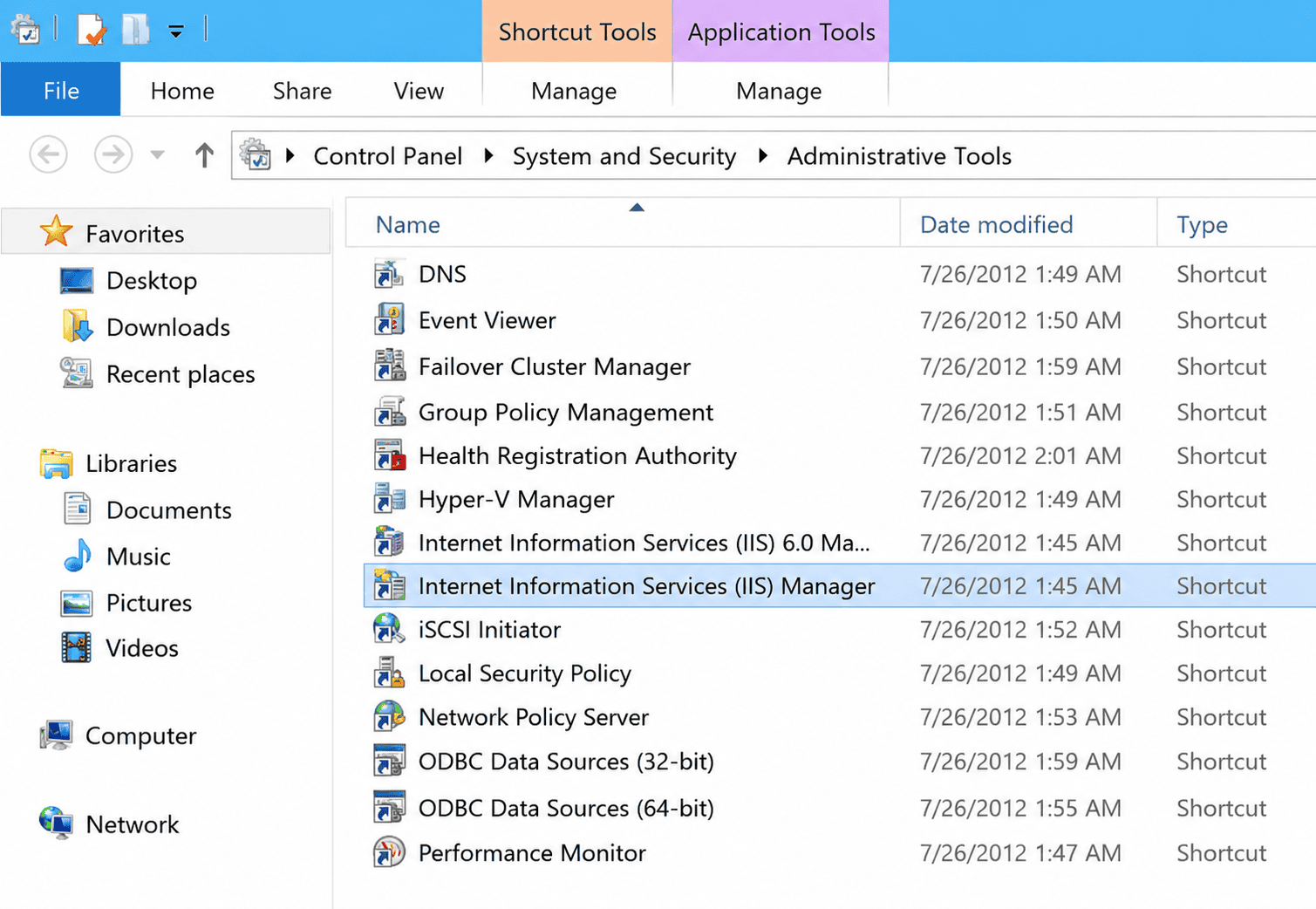This screenshot has height=909, width=1316.
Task: Select Group Policy Management in the list
Action: coord(566,412)
